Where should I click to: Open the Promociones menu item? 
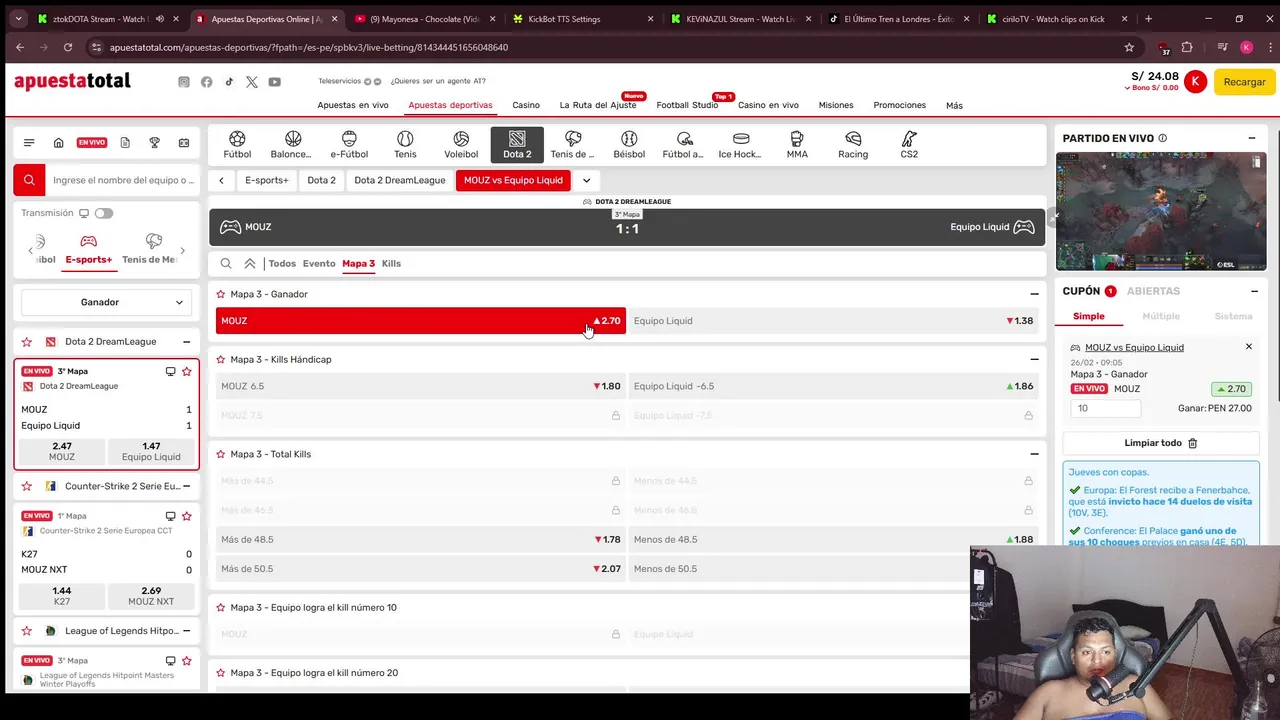(x=900, y=105)
